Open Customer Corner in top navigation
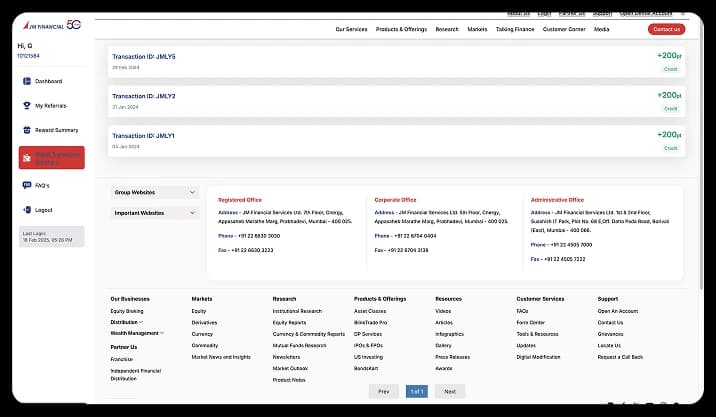The width and height of the screenshot is (716, 417). coord(564,29)
